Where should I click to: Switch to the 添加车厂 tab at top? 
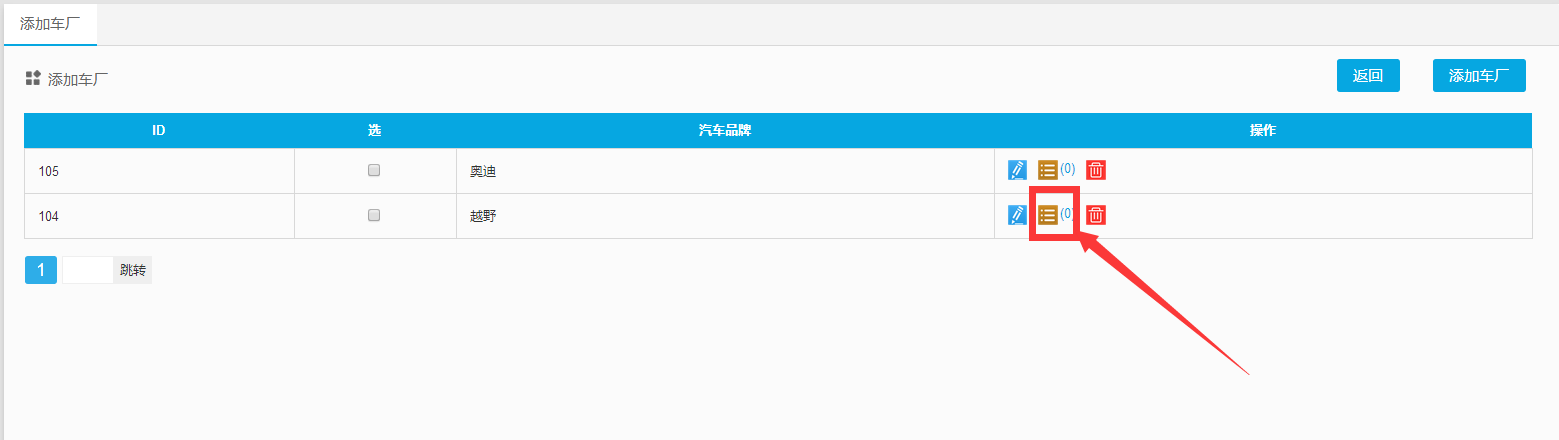(50, 23)
